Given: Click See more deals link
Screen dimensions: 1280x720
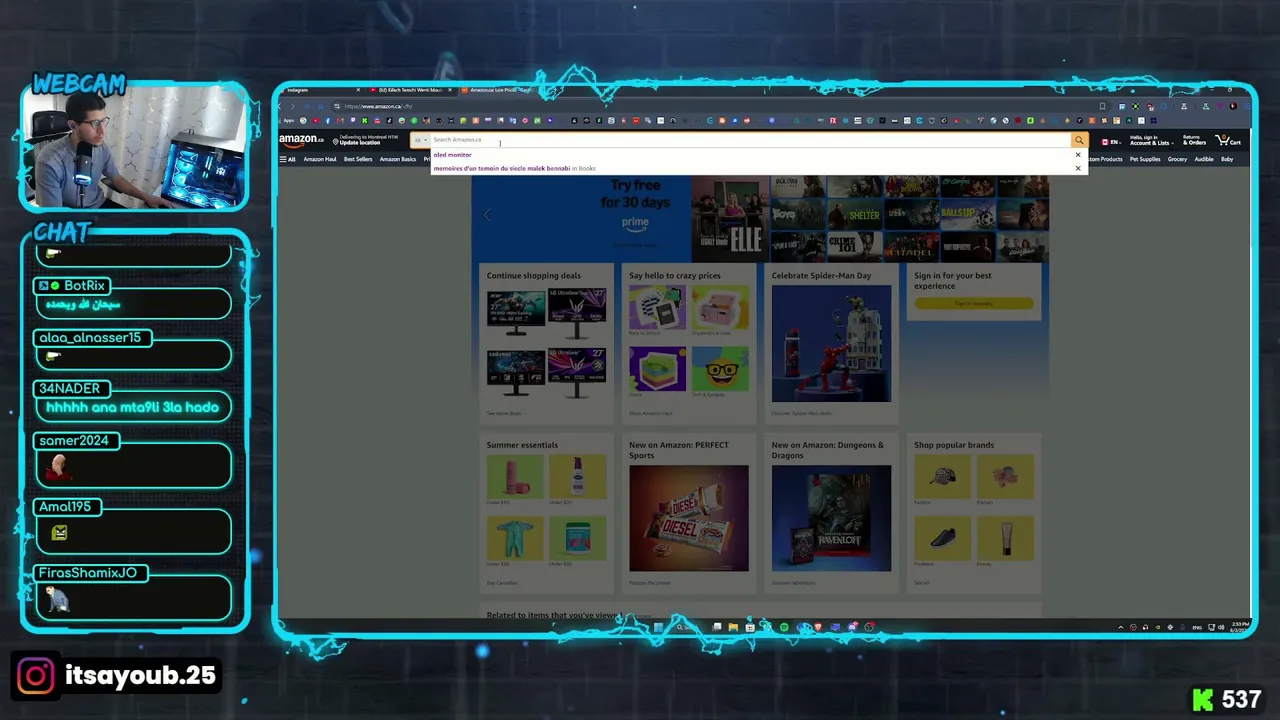Looking at the screenshot, I should click(504, 413).
